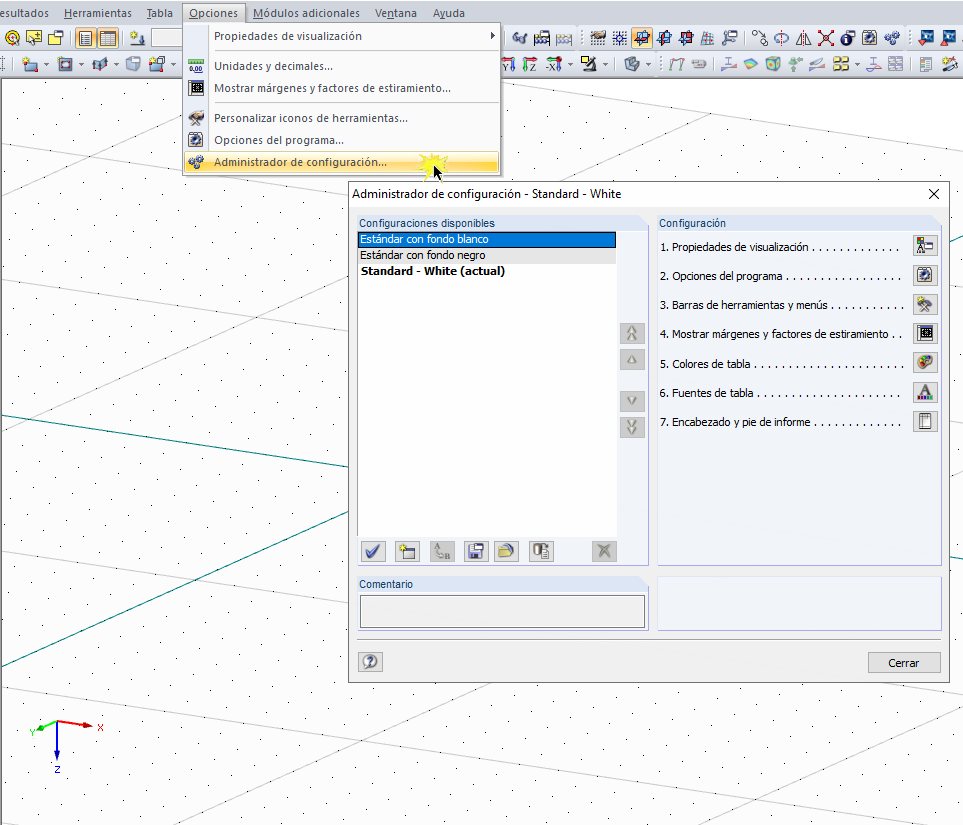Toggle the third red work plane button
Image resolution: width=963 pixels, height=825 pixels.
point(686,39)
